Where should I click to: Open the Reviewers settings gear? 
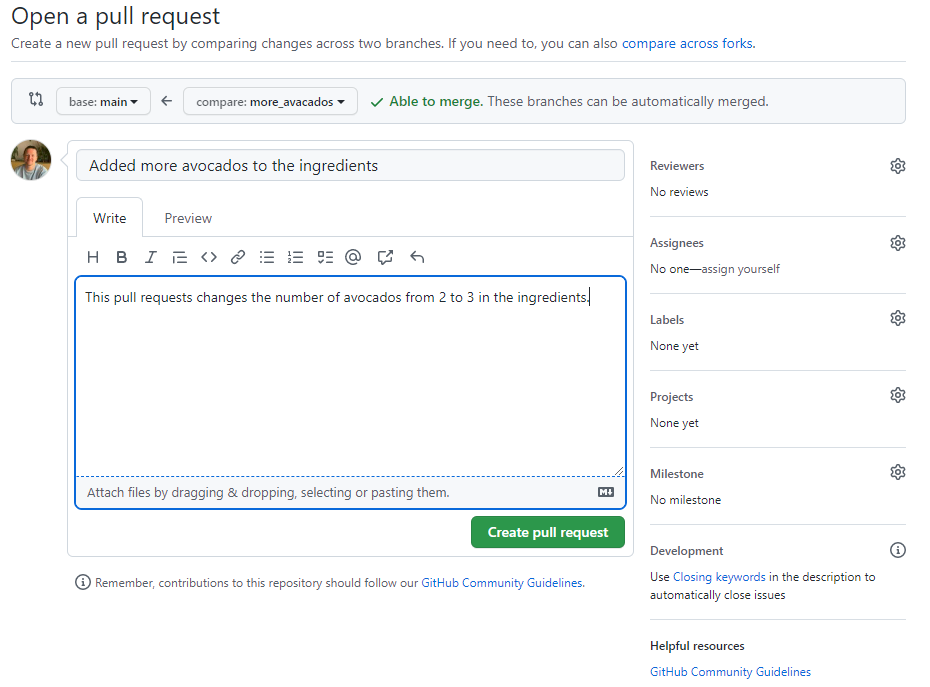(x=897, y=165)
